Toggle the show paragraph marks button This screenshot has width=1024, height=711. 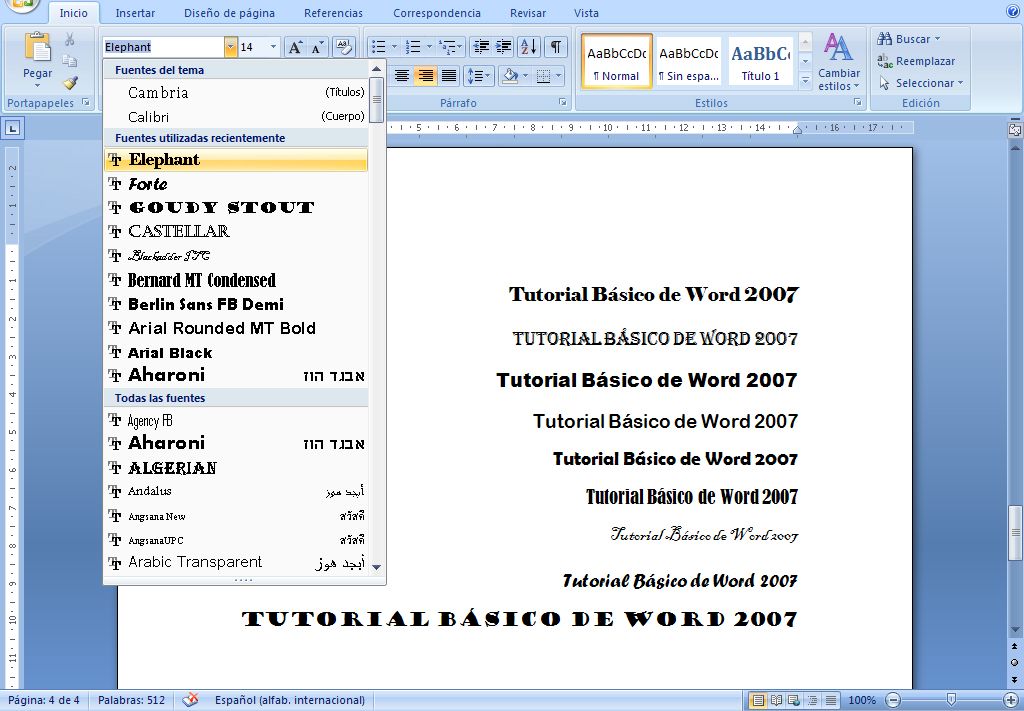tap(555, 47)
